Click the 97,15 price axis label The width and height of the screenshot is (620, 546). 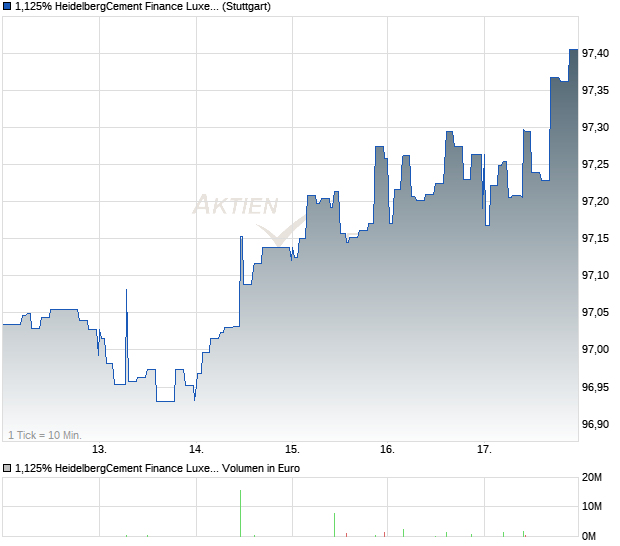click(595, 238)
